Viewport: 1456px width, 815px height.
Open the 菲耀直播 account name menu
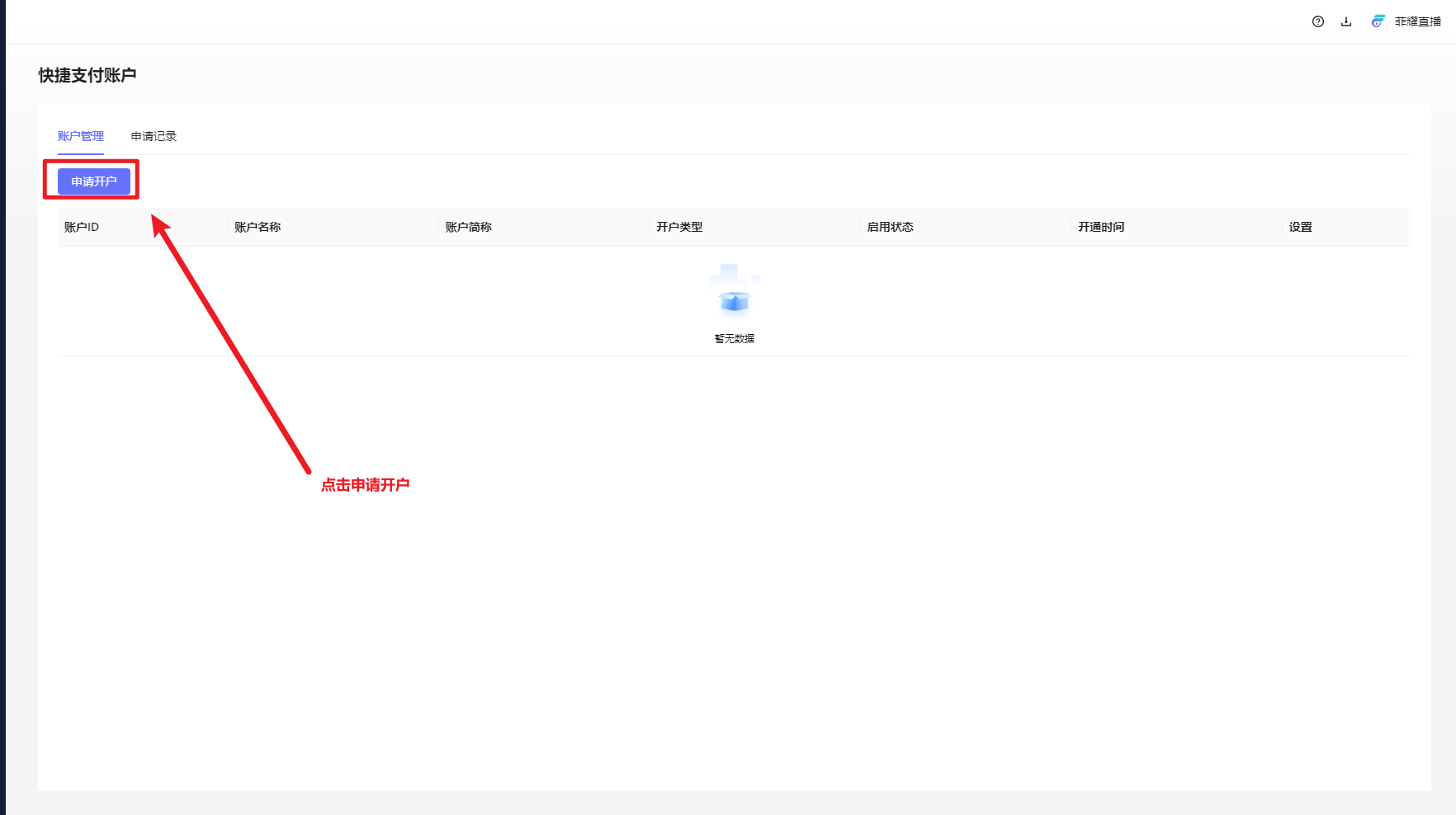[x=1417, y=21]
